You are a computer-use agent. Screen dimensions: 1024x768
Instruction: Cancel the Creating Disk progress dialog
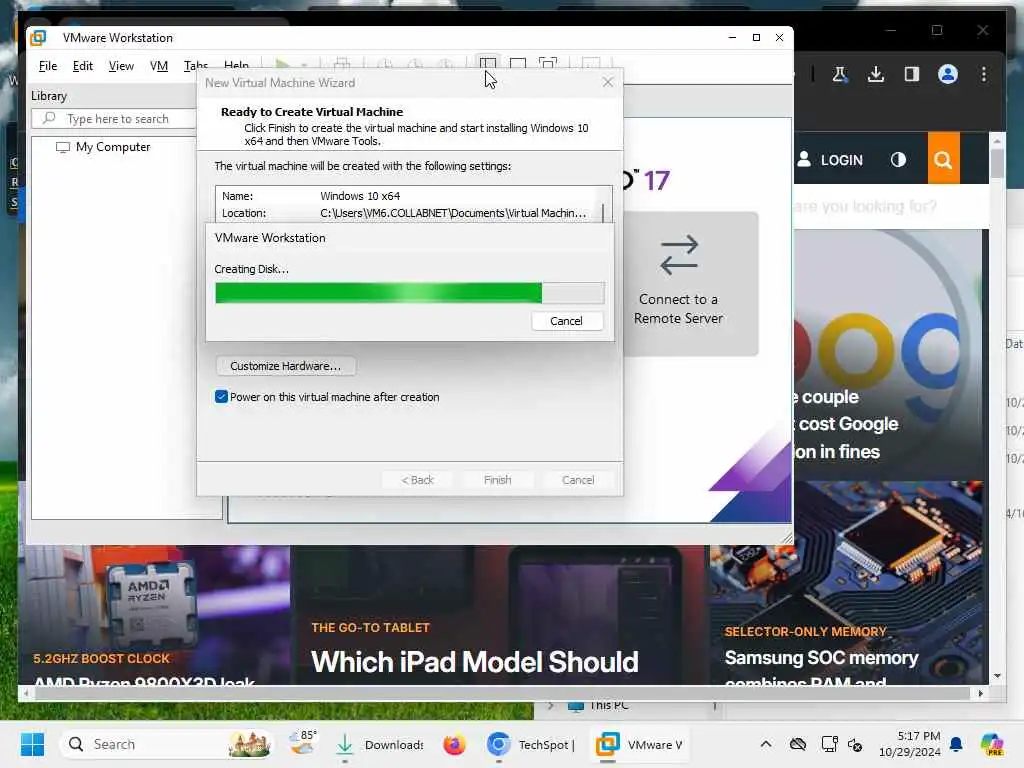pos(566,321)
